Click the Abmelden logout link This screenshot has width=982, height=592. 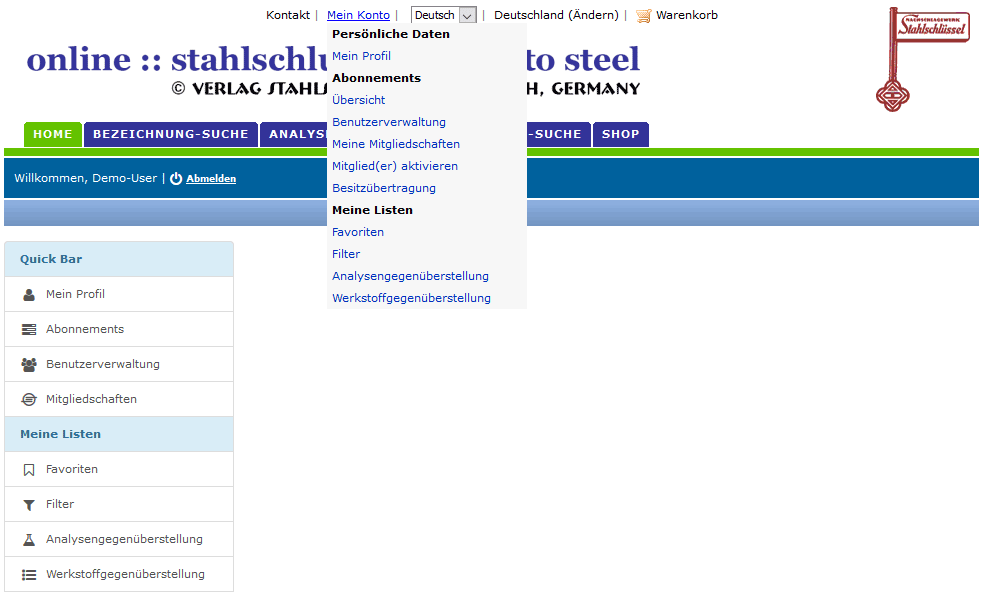(x=211, y=179)
